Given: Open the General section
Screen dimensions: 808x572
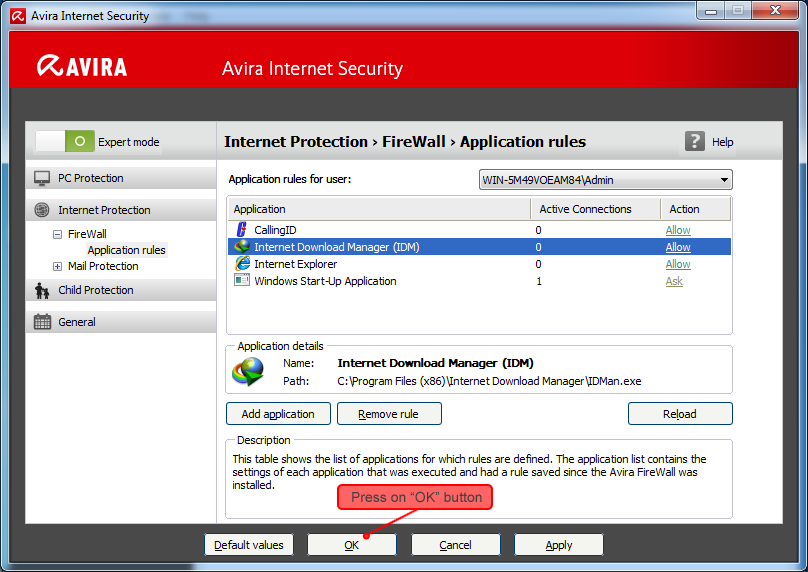Looking at the screenshot, I should 121,322.
